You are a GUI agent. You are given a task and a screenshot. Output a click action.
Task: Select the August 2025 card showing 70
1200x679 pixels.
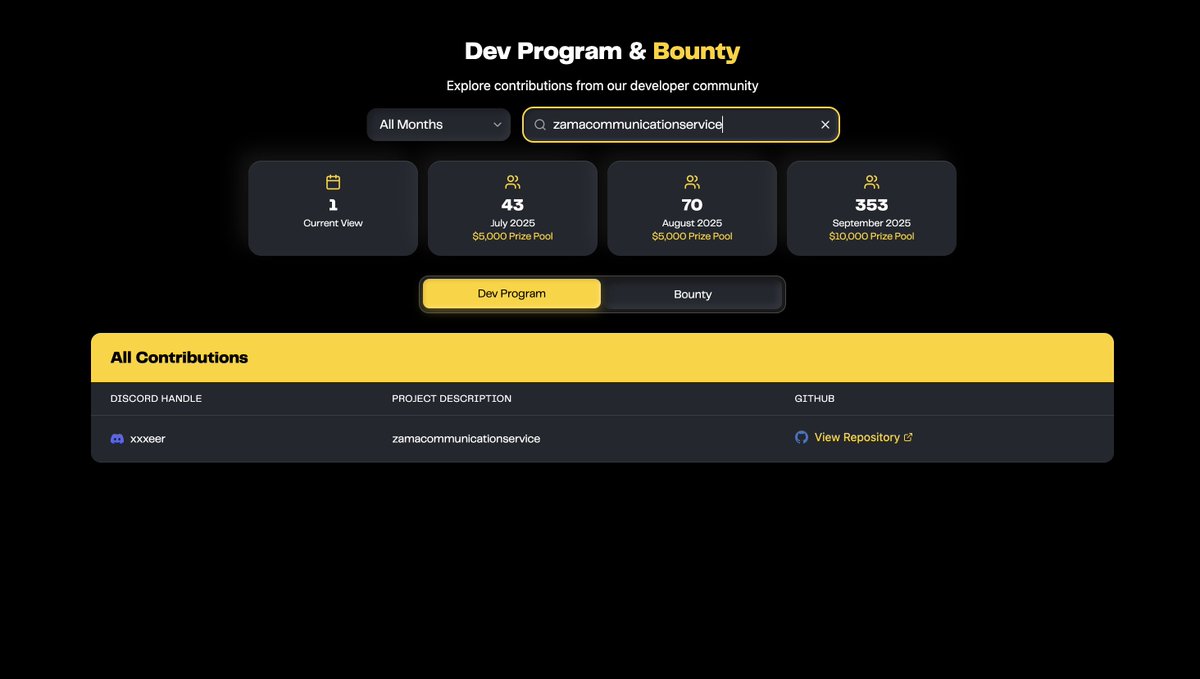pos(692,208)
